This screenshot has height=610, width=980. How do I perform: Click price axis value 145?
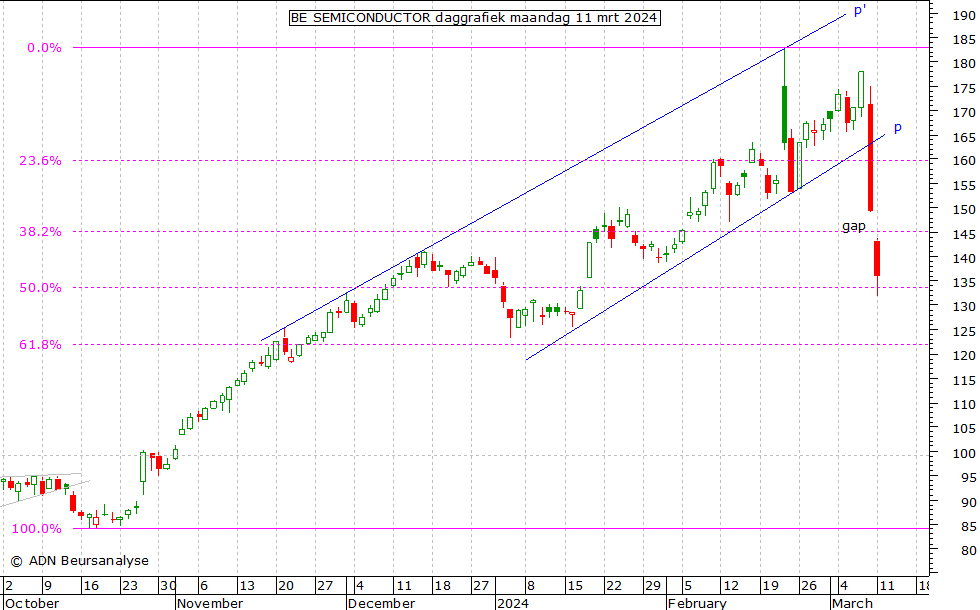point(964,234)
